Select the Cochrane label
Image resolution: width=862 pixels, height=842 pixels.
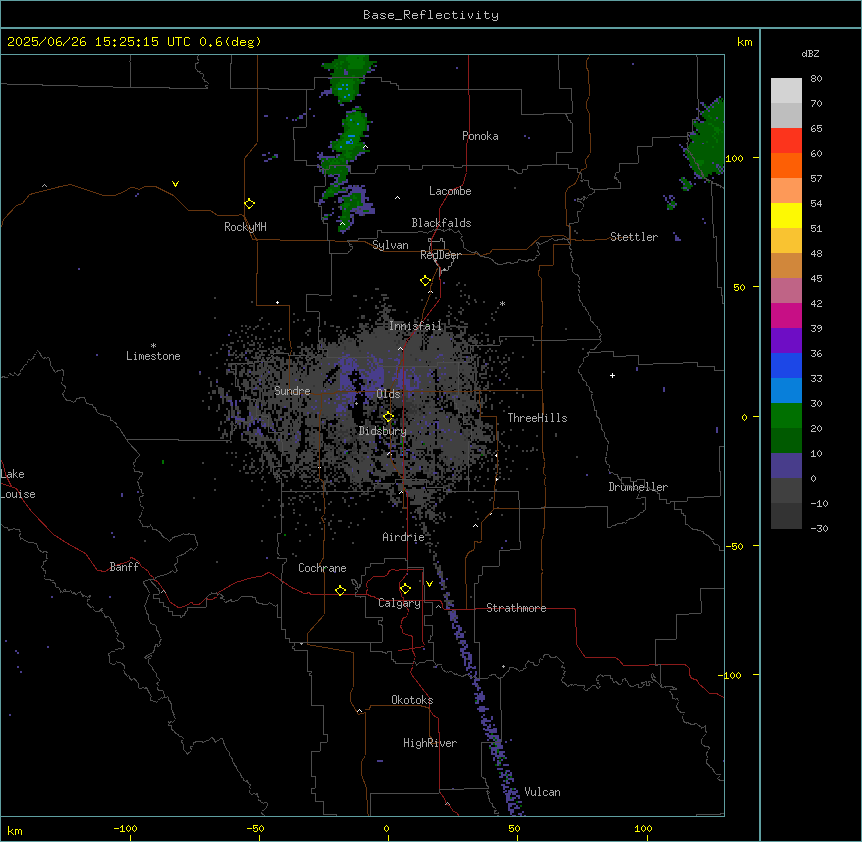coord(322,568)
